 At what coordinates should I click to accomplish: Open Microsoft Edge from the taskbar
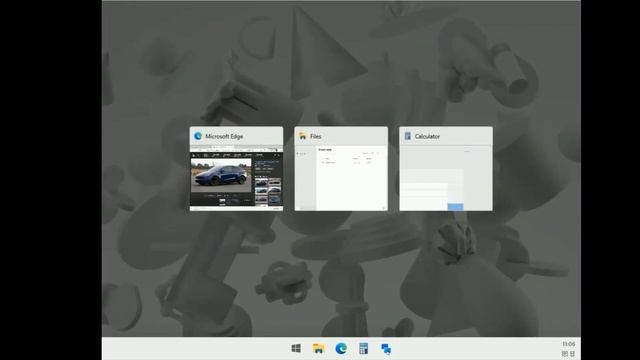[341, 348]
